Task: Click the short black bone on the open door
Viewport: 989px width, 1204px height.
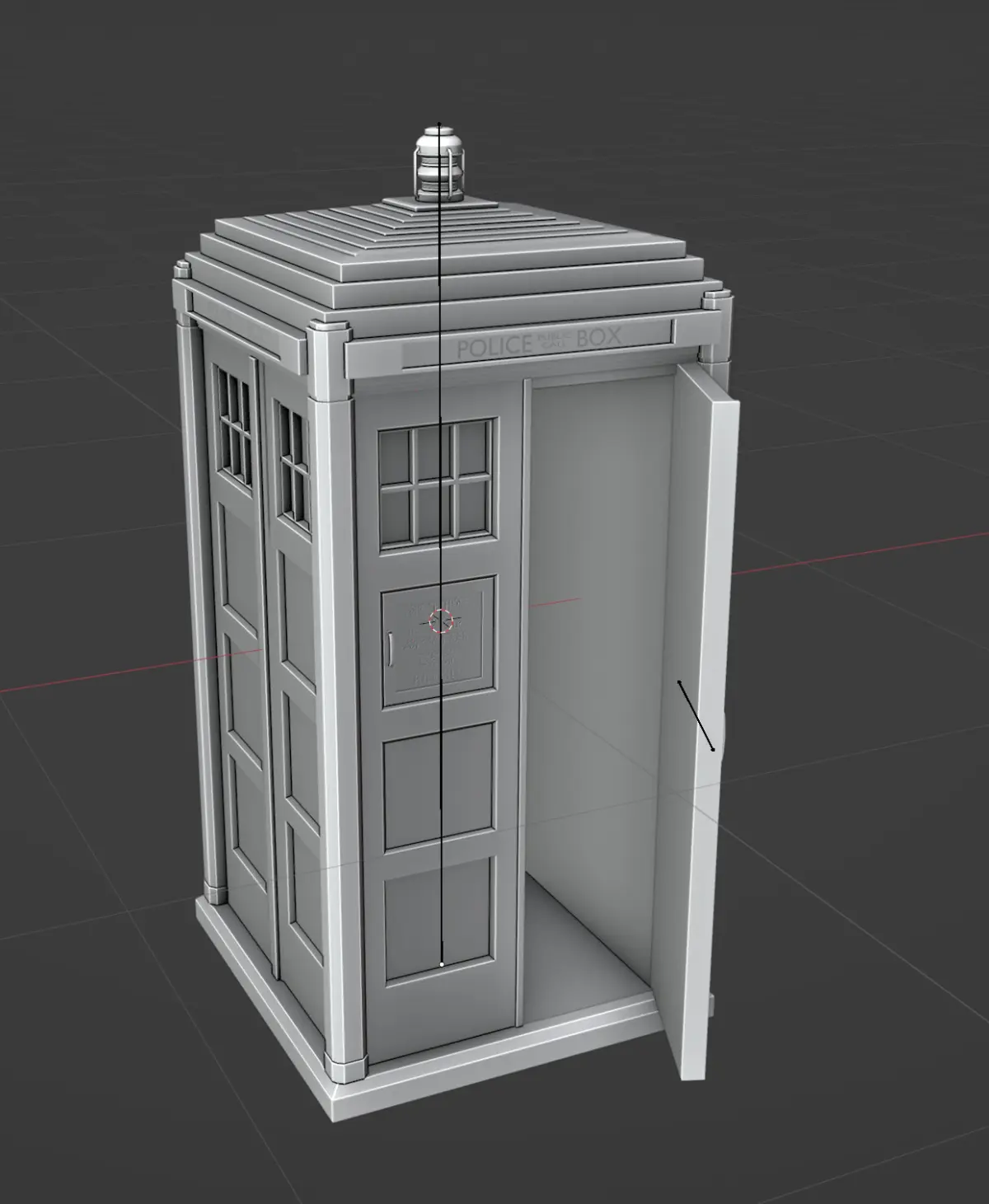Action: [x=696, y=715]
